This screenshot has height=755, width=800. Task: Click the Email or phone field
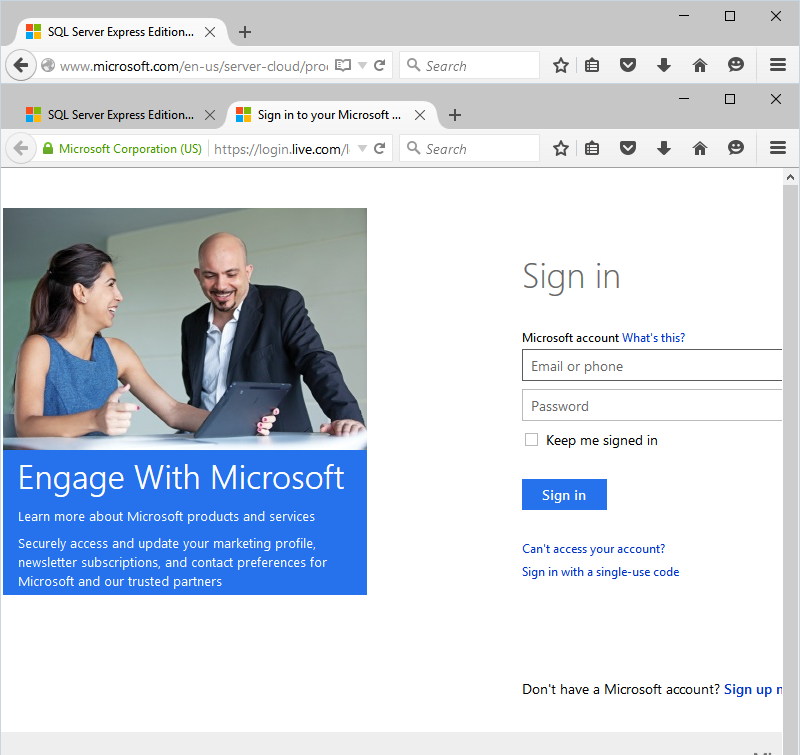652,365
